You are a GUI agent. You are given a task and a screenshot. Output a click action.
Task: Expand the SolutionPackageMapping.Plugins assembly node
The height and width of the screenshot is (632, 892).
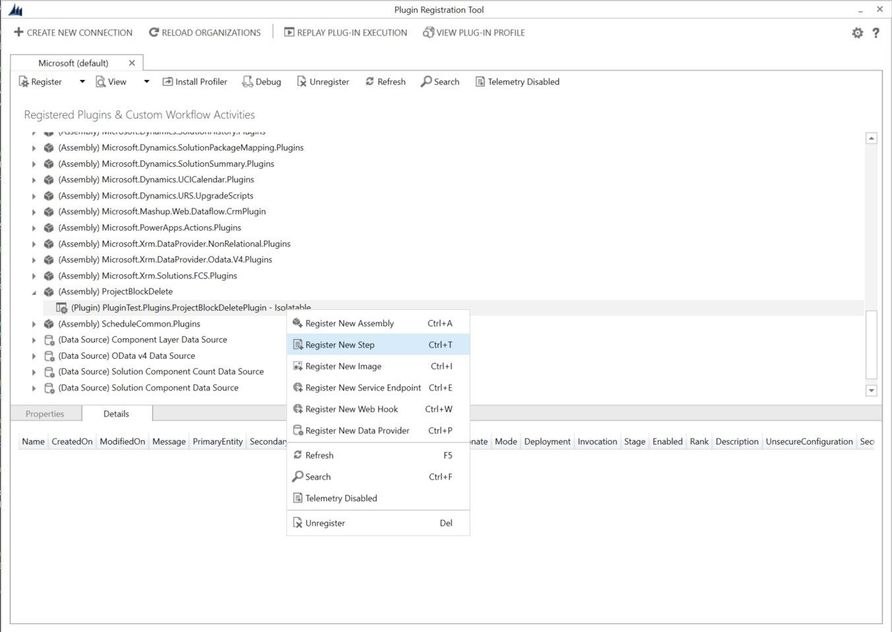click(34, 148)
